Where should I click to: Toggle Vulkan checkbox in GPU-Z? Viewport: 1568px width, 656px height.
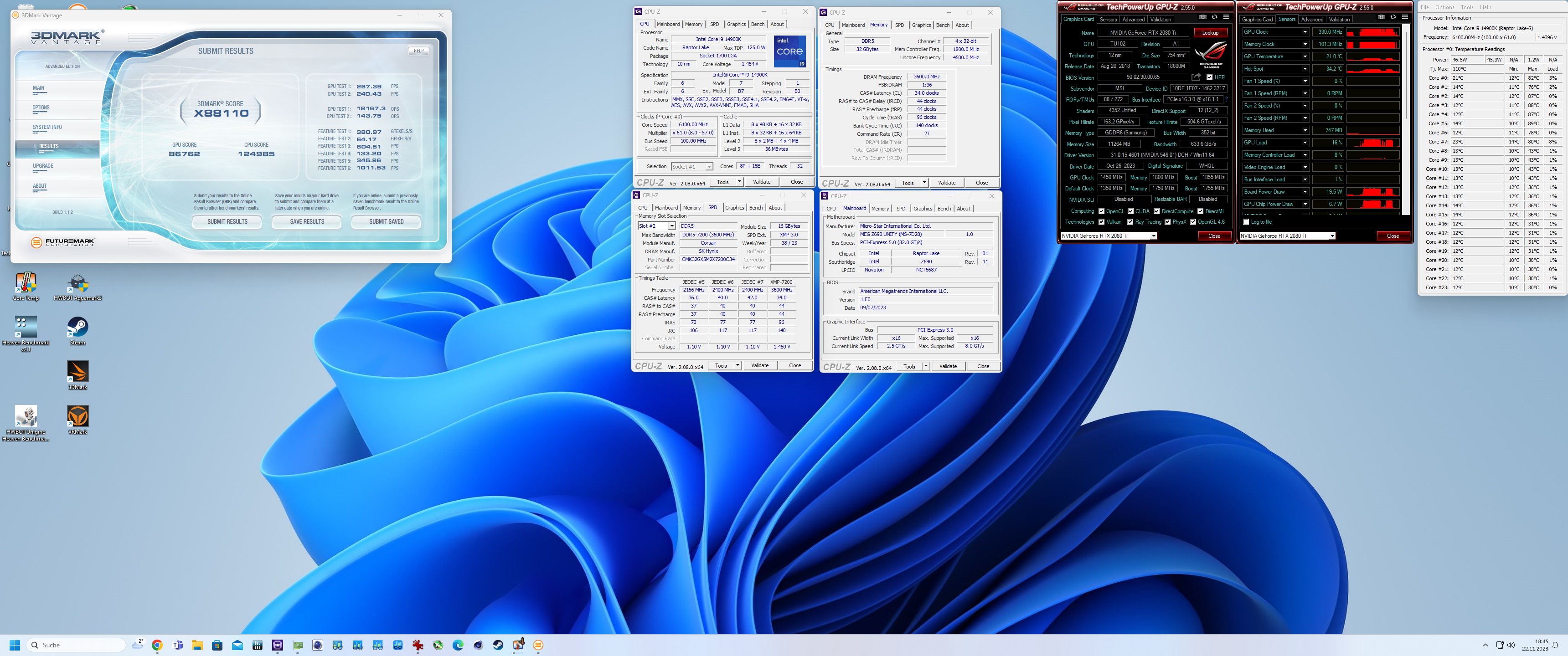[x=1101, y=221]
